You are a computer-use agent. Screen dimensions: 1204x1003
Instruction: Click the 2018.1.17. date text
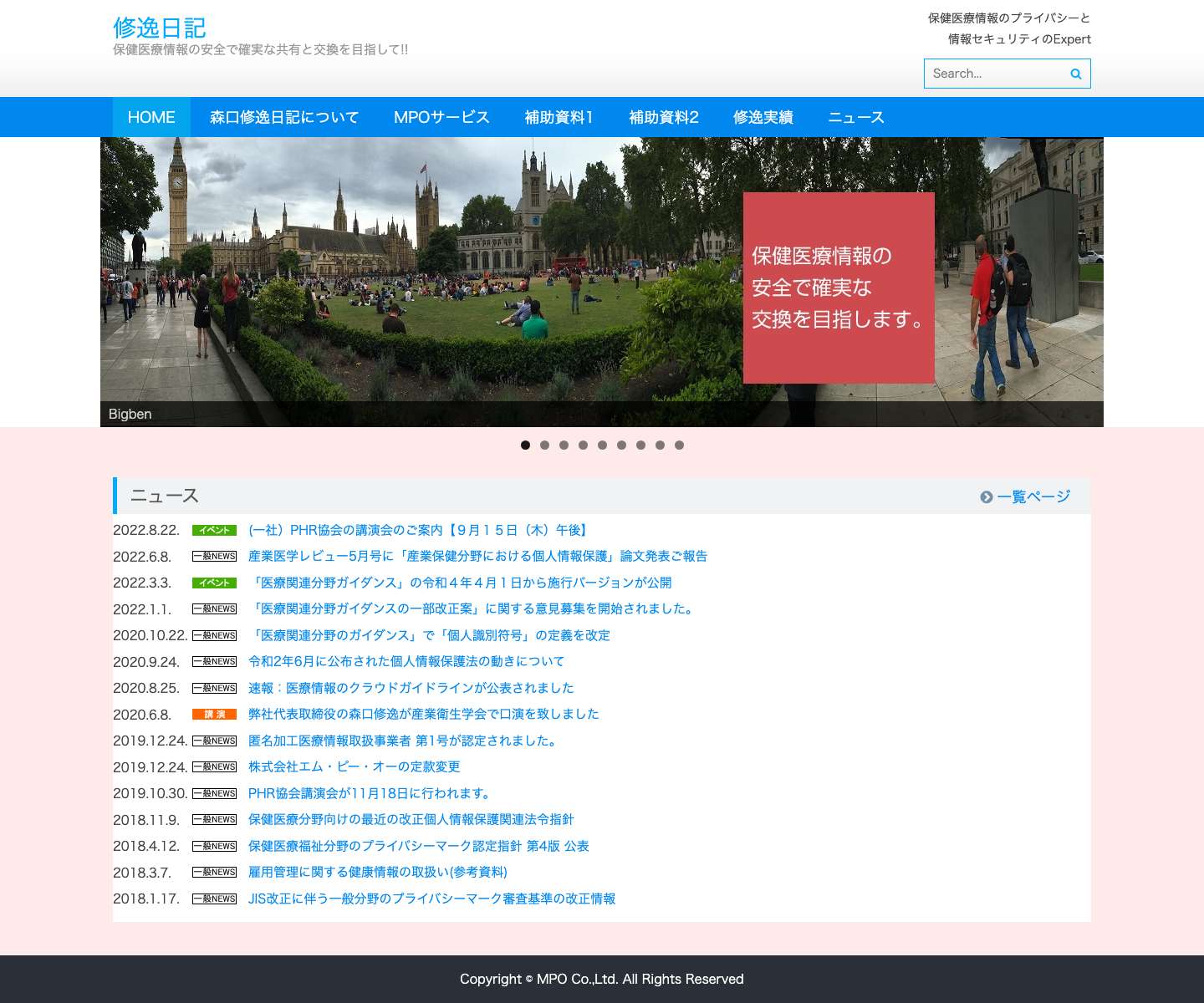point(146,899)
